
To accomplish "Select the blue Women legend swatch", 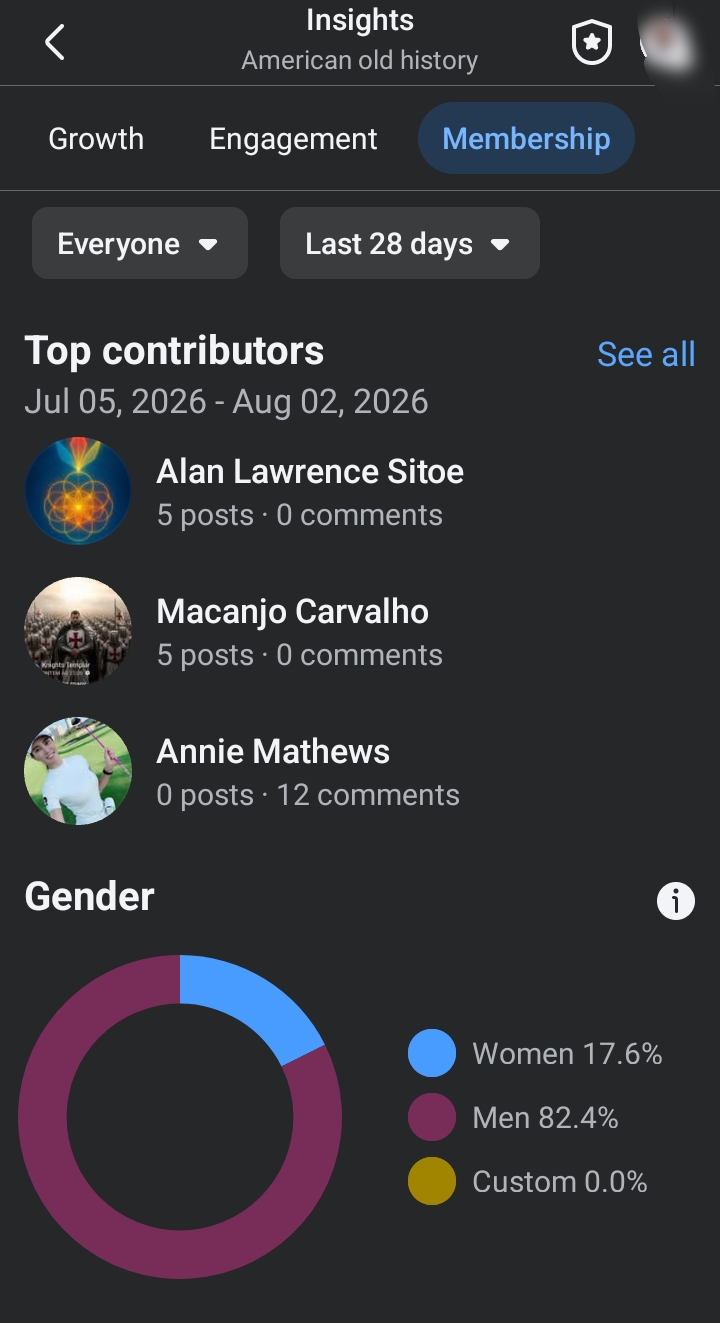I will click(432, 1053).
